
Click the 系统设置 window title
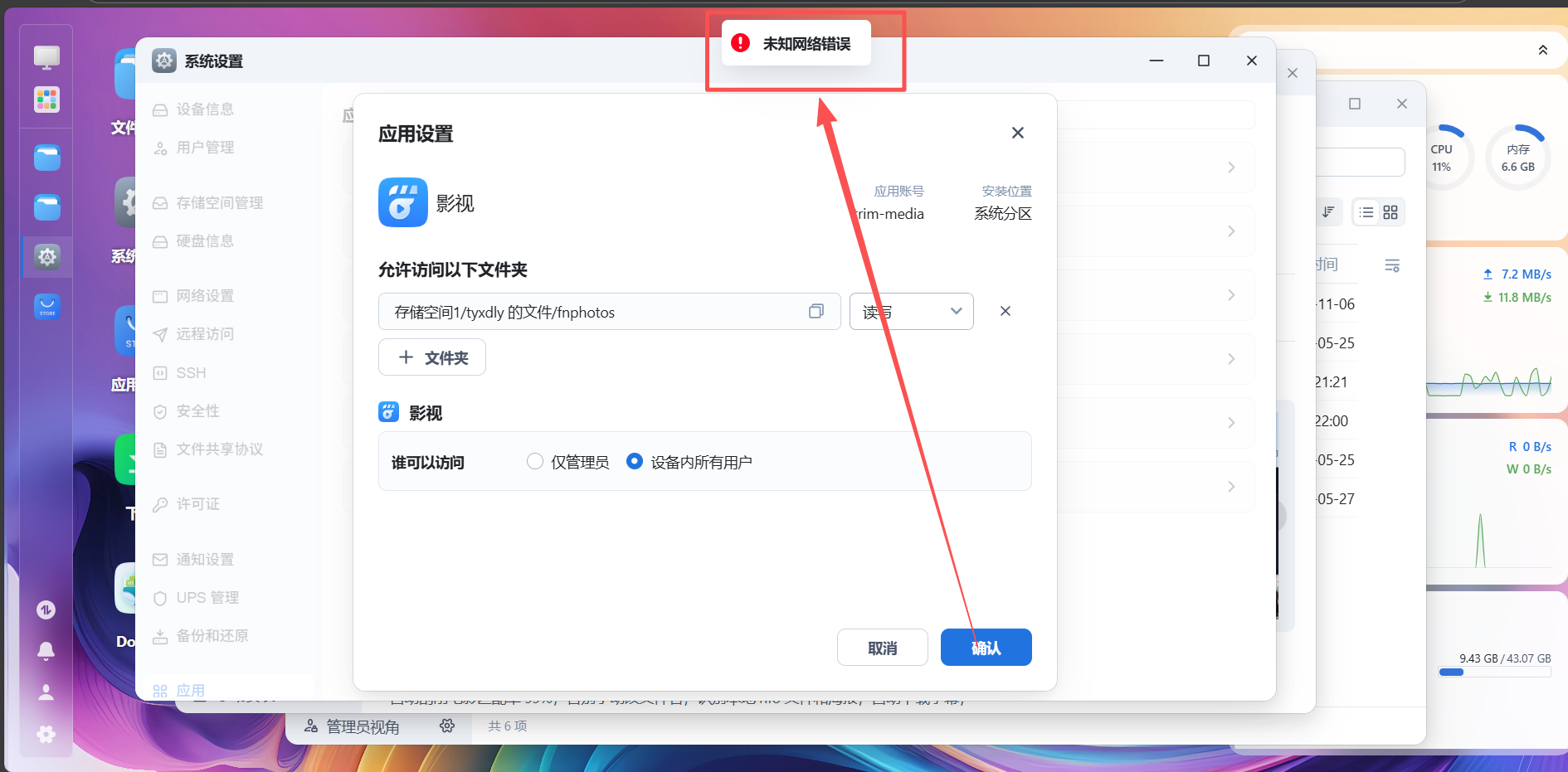tap(214, 61)
